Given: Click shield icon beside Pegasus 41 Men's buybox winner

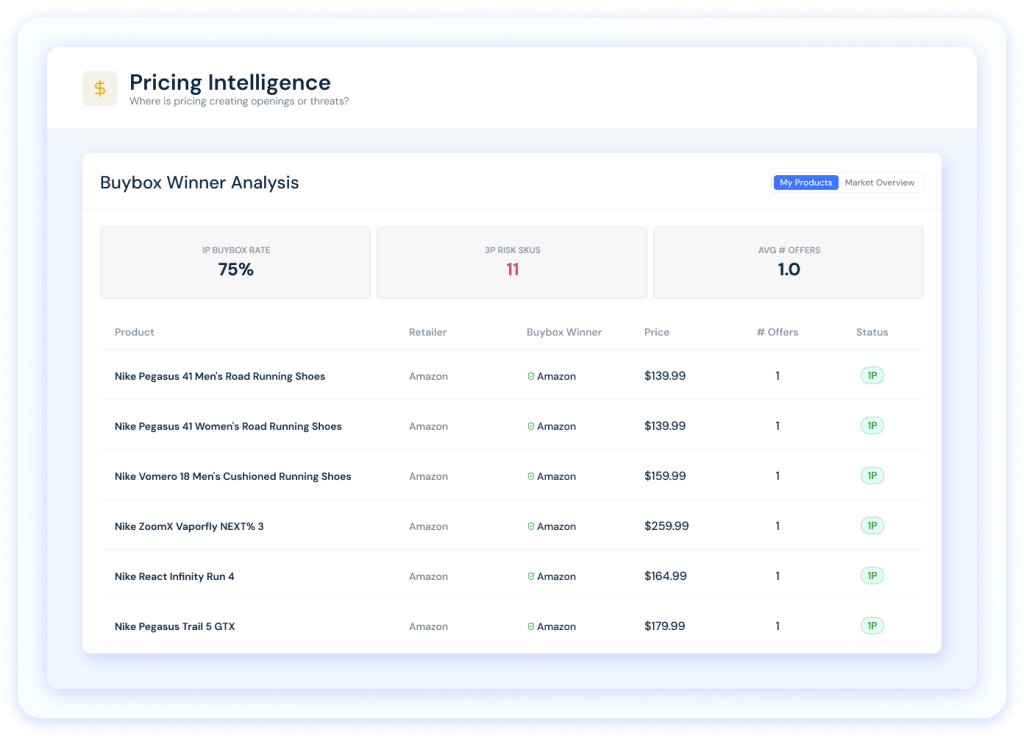Looking at the screenshot, I should (x=531, y=376).
